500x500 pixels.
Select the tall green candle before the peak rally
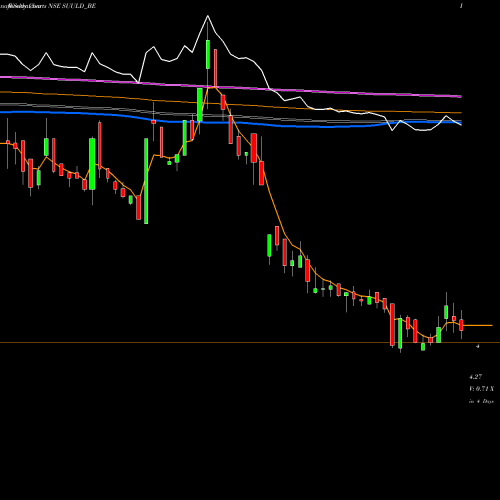tap(146, 181)
